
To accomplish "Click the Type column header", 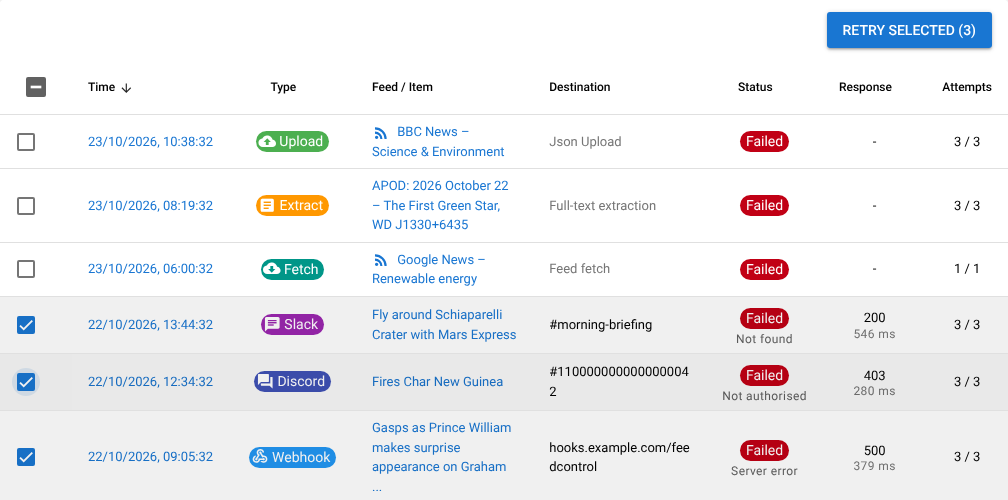I will click(284, 87).
